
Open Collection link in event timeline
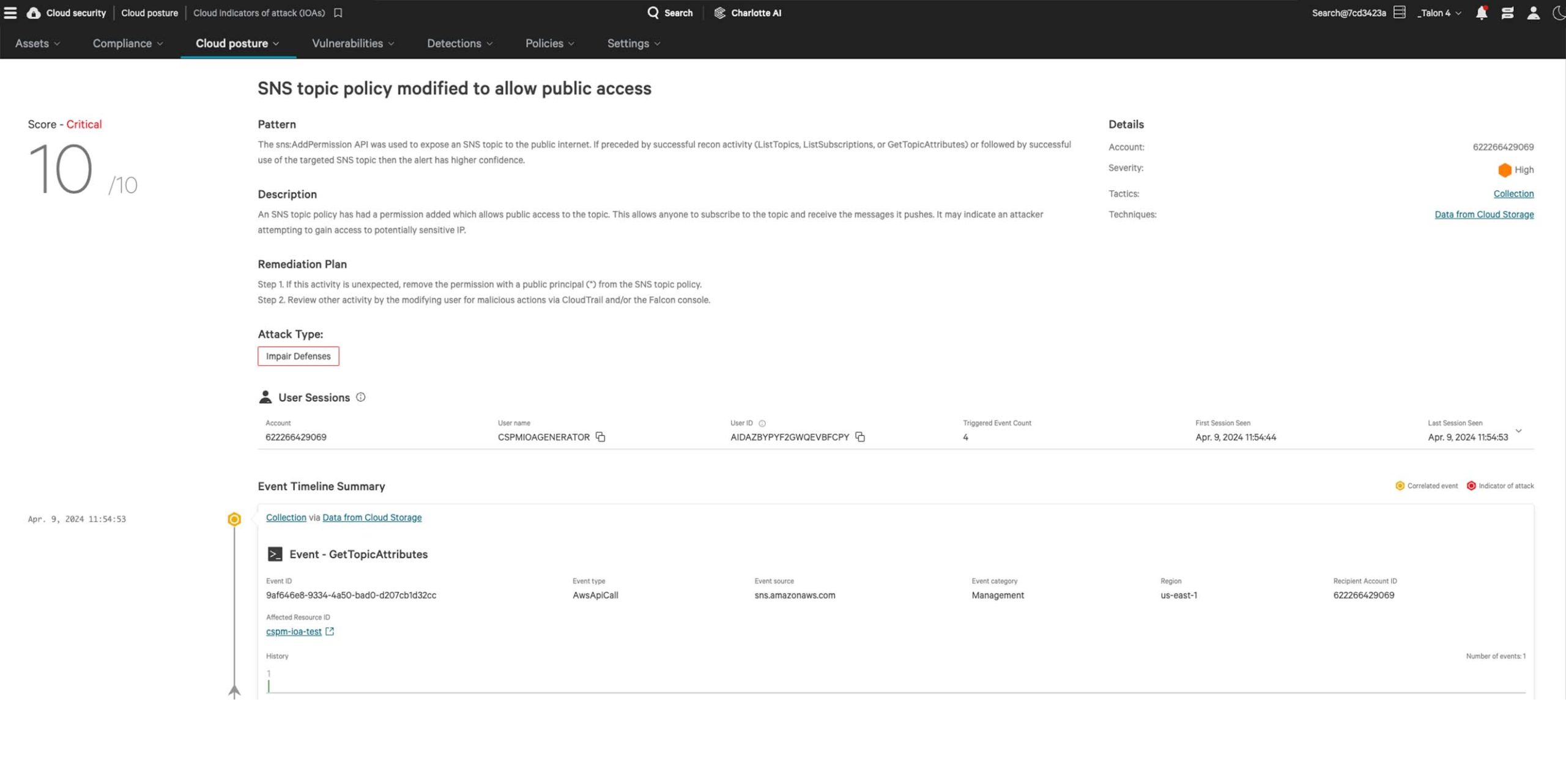click(286, 517)
